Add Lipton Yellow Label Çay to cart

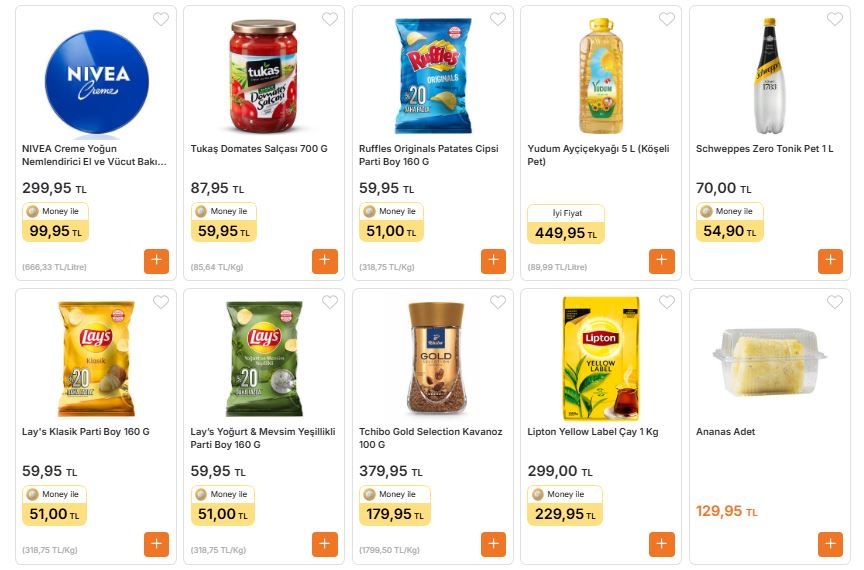coord(662,544)
